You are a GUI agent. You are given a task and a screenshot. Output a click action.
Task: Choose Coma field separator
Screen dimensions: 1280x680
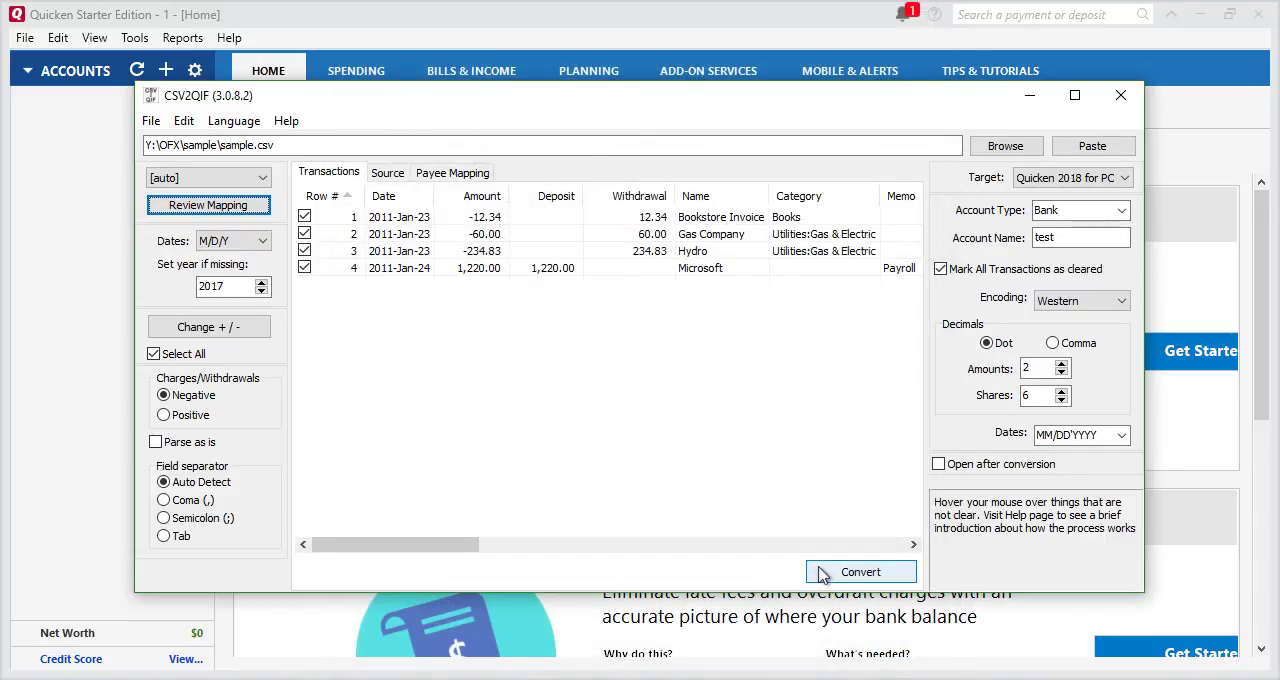tap(164, 499)
